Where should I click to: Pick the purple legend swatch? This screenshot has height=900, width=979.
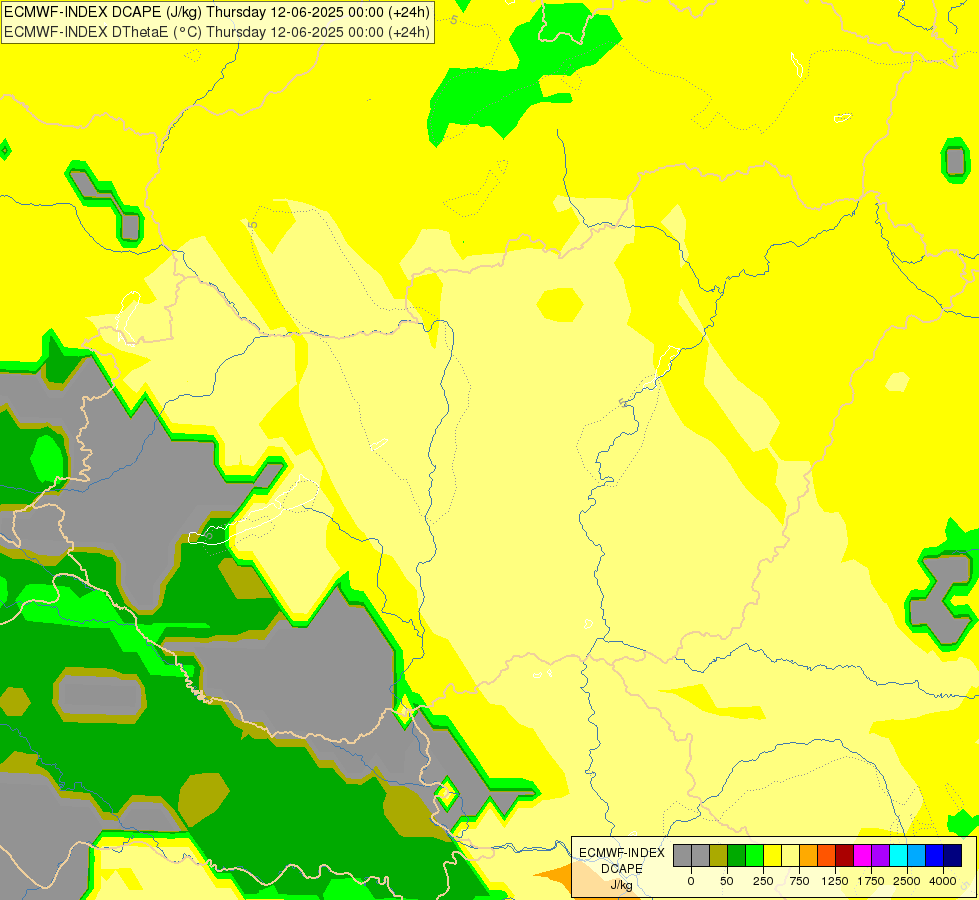pos(880,855)
